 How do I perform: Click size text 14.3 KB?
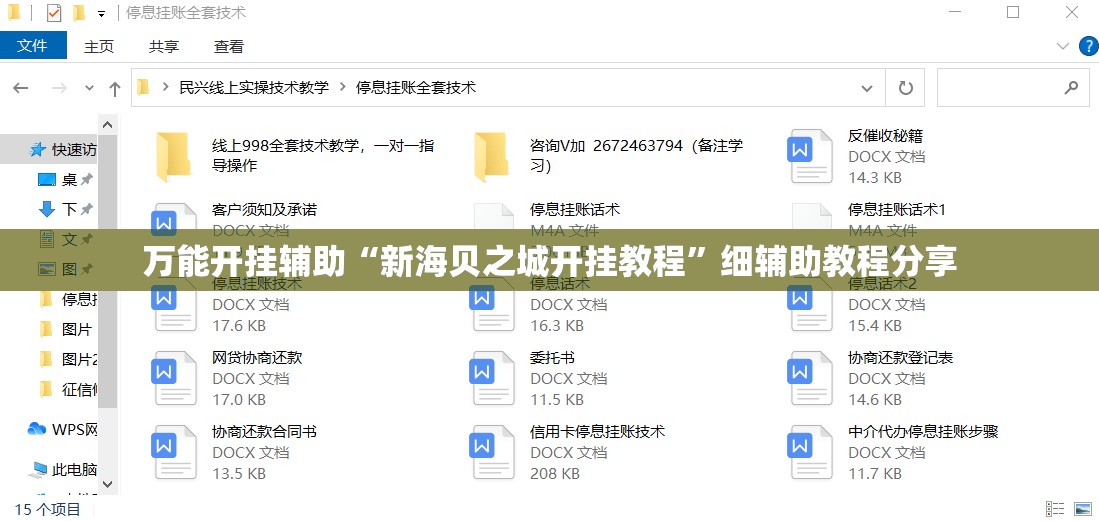tap(875, 177)
